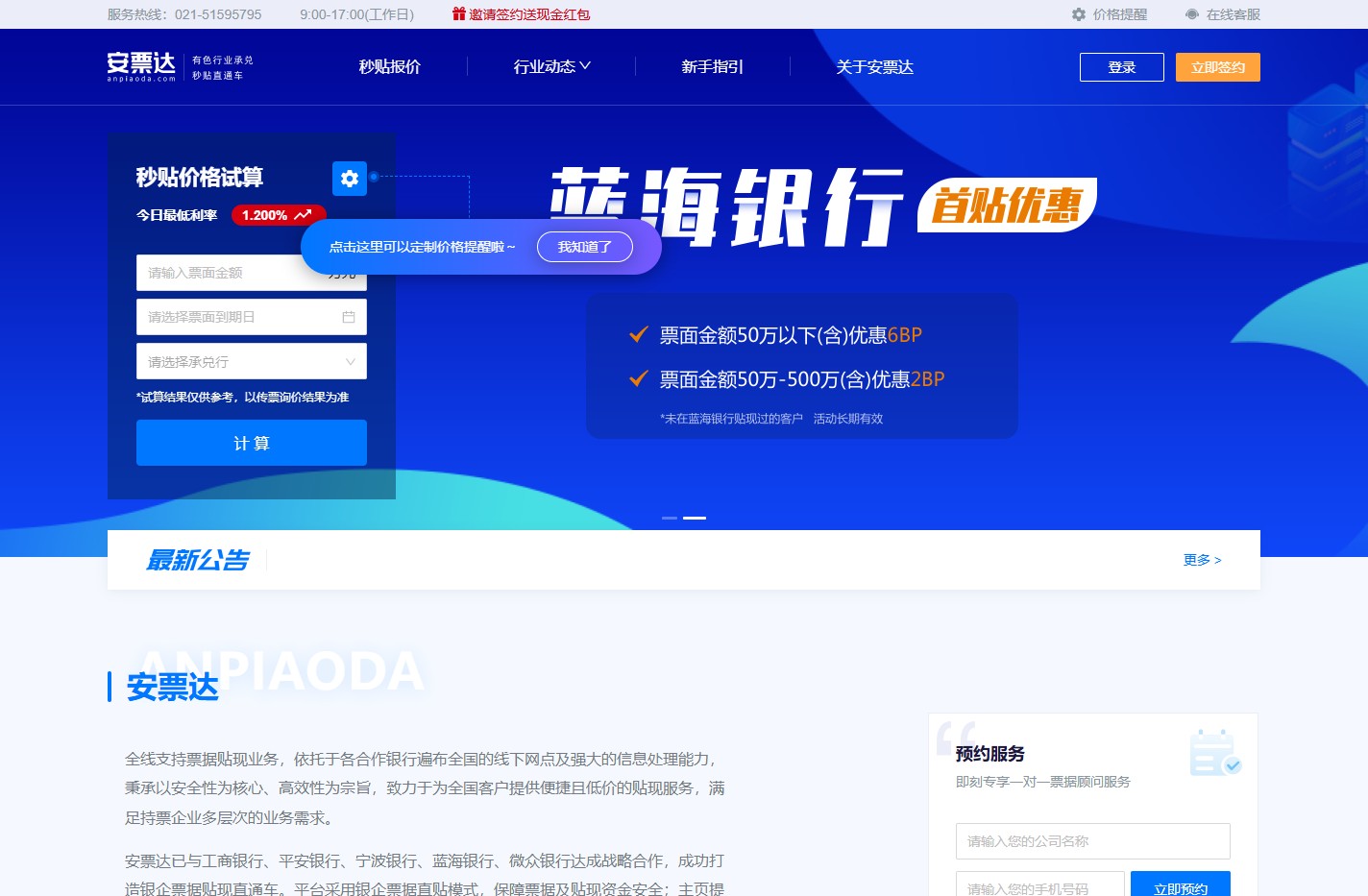The width and height of the screenshot is (1368, 896).
Task: Click the 首贴优惠 banner badge
Action: tap(1007, 205)
